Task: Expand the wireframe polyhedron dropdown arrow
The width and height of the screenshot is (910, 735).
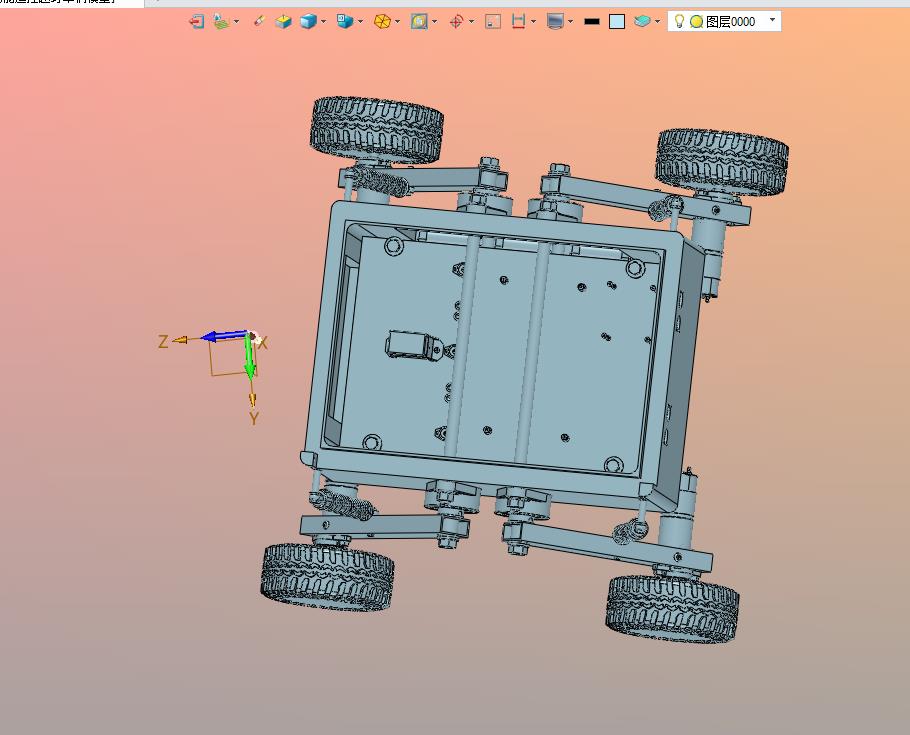Action: click(x=398, y=22)
